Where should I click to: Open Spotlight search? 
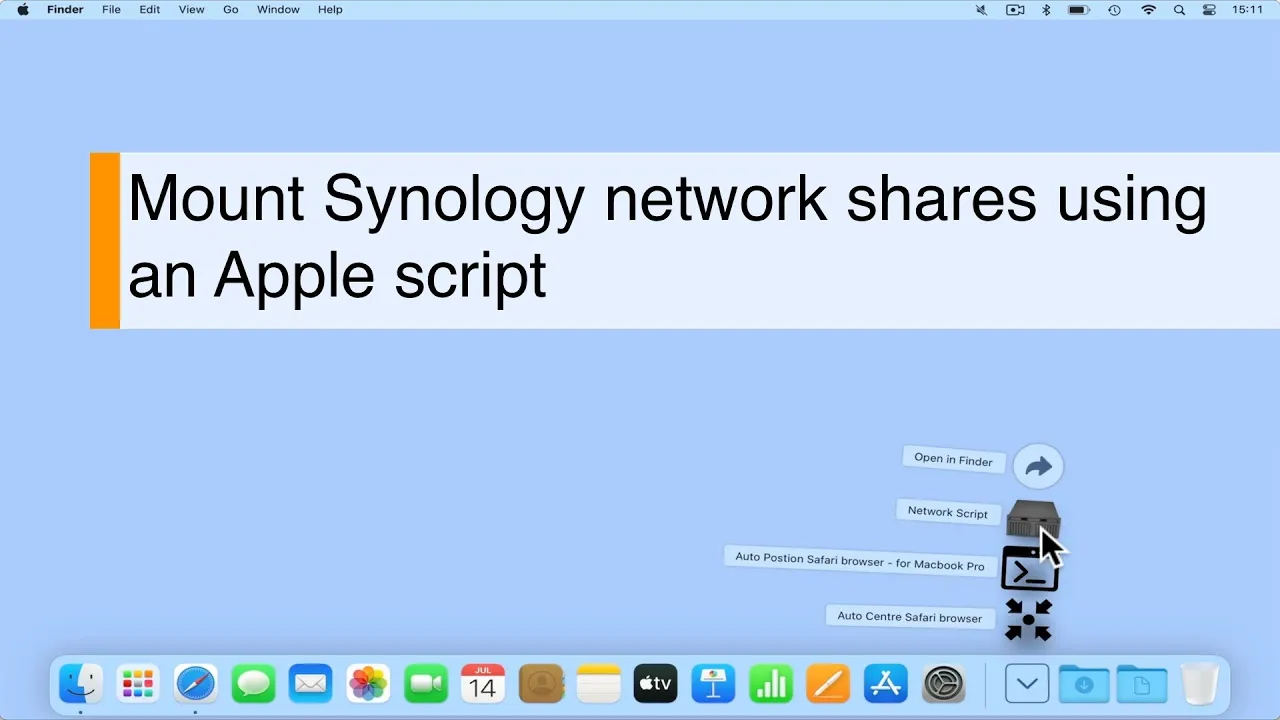click(1179, 10)
